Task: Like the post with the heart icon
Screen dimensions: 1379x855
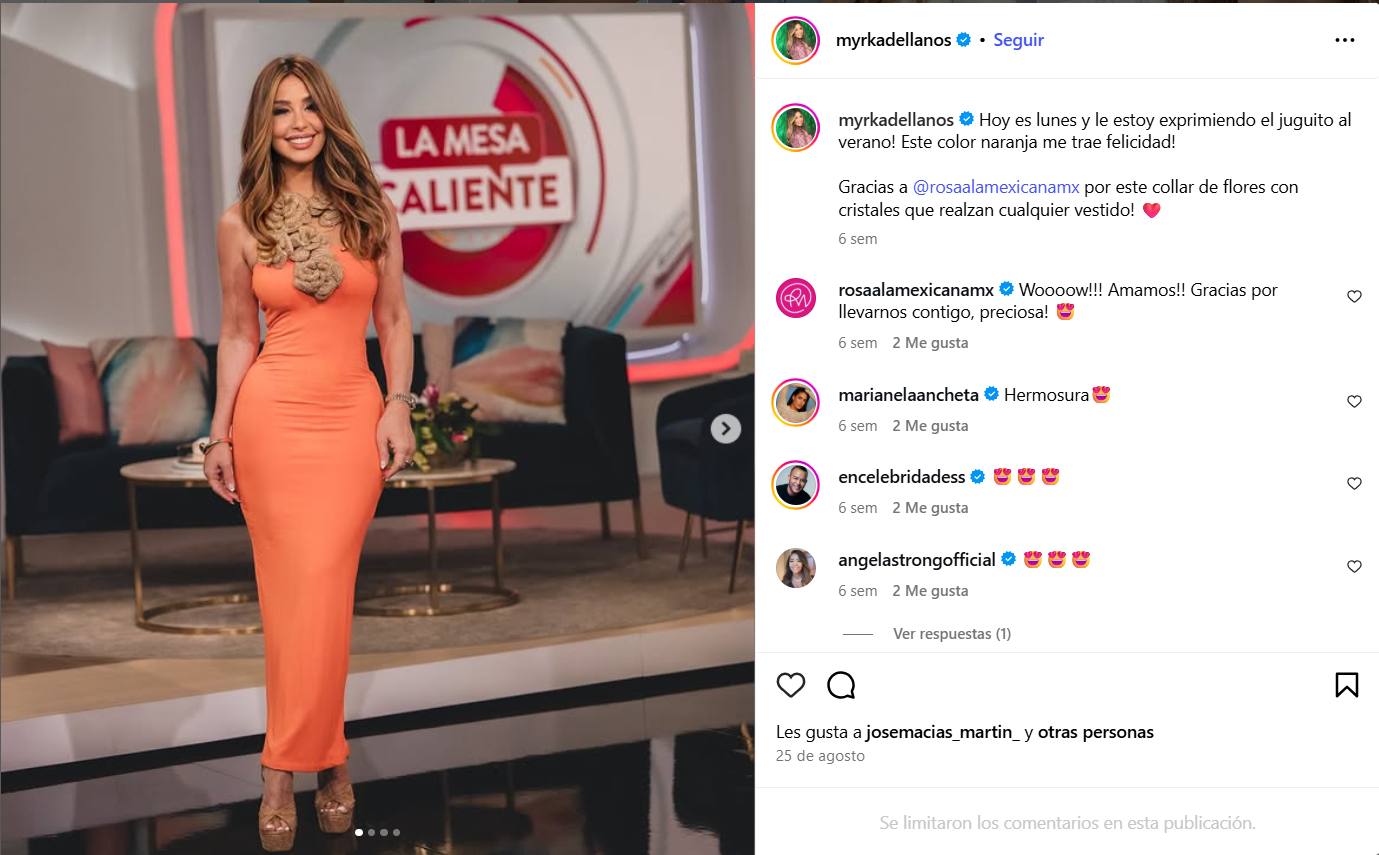Action: pyautogui.click(x=791, y=685)
